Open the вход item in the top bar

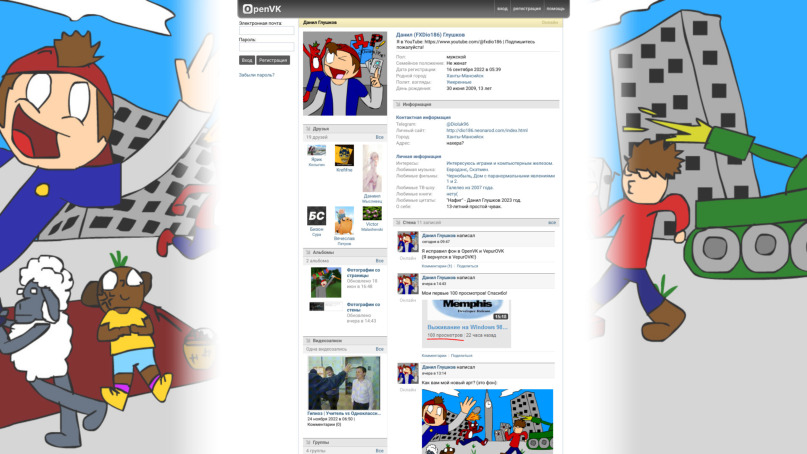click(x=502, y=9)
